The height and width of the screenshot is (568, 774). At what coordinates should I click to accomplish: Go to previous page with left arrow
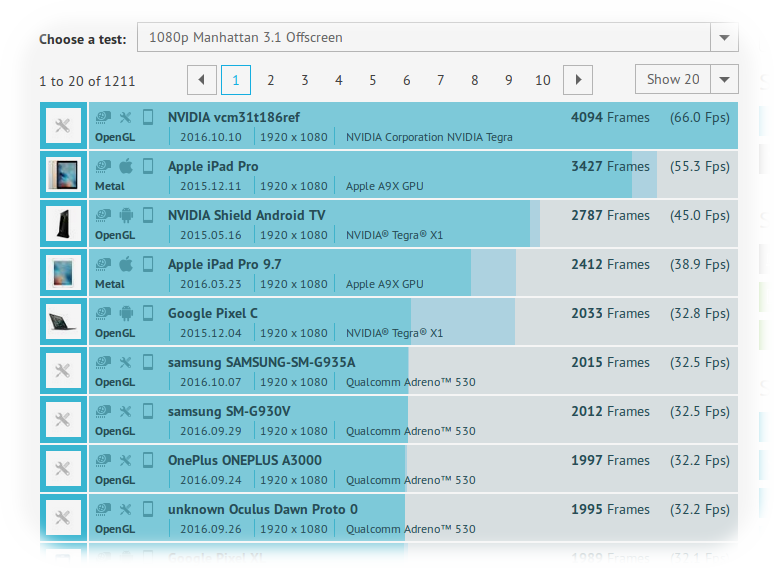pyautogui.click(x=202, y=80)
